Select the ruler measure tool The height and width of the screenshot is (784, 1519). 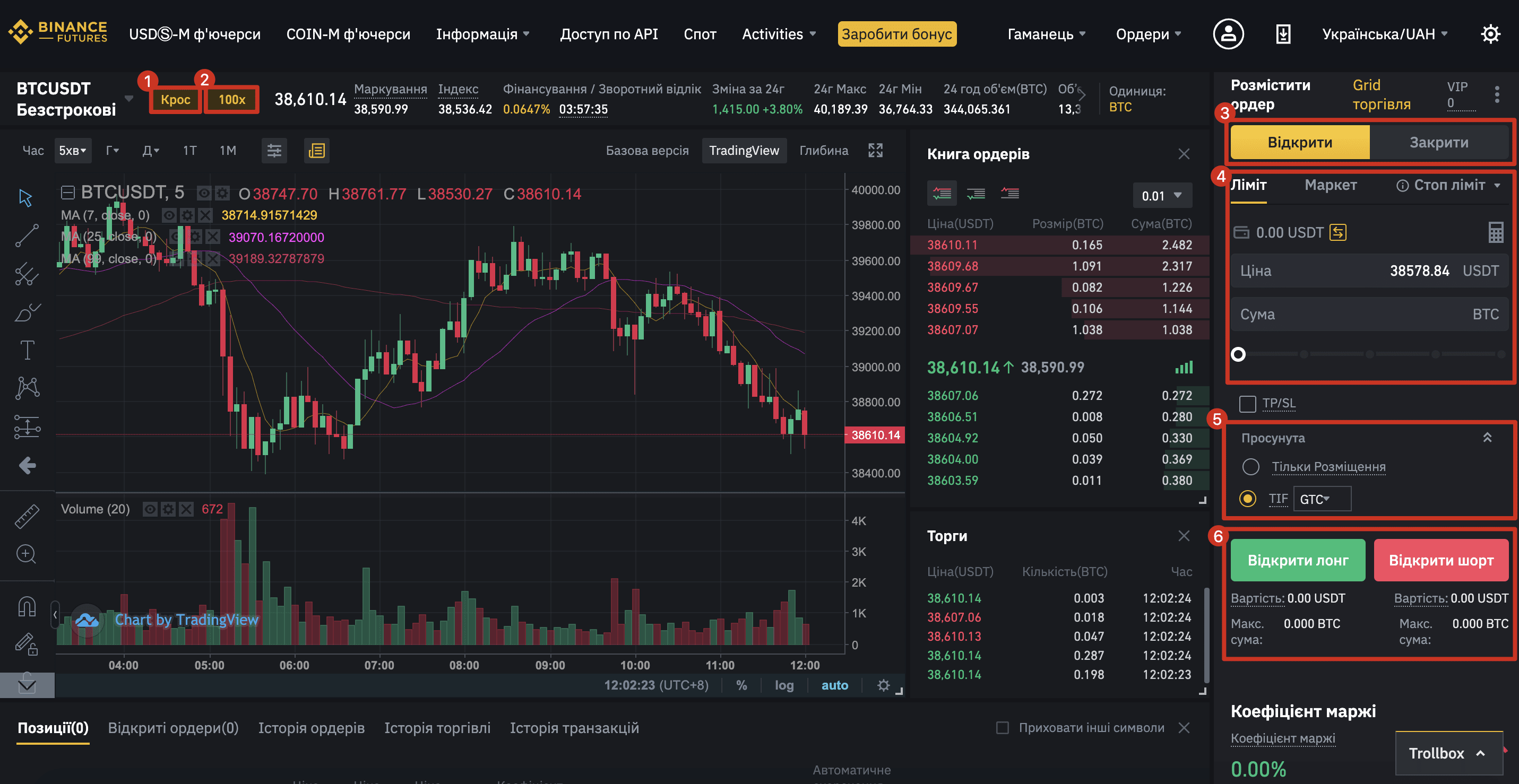27,516
